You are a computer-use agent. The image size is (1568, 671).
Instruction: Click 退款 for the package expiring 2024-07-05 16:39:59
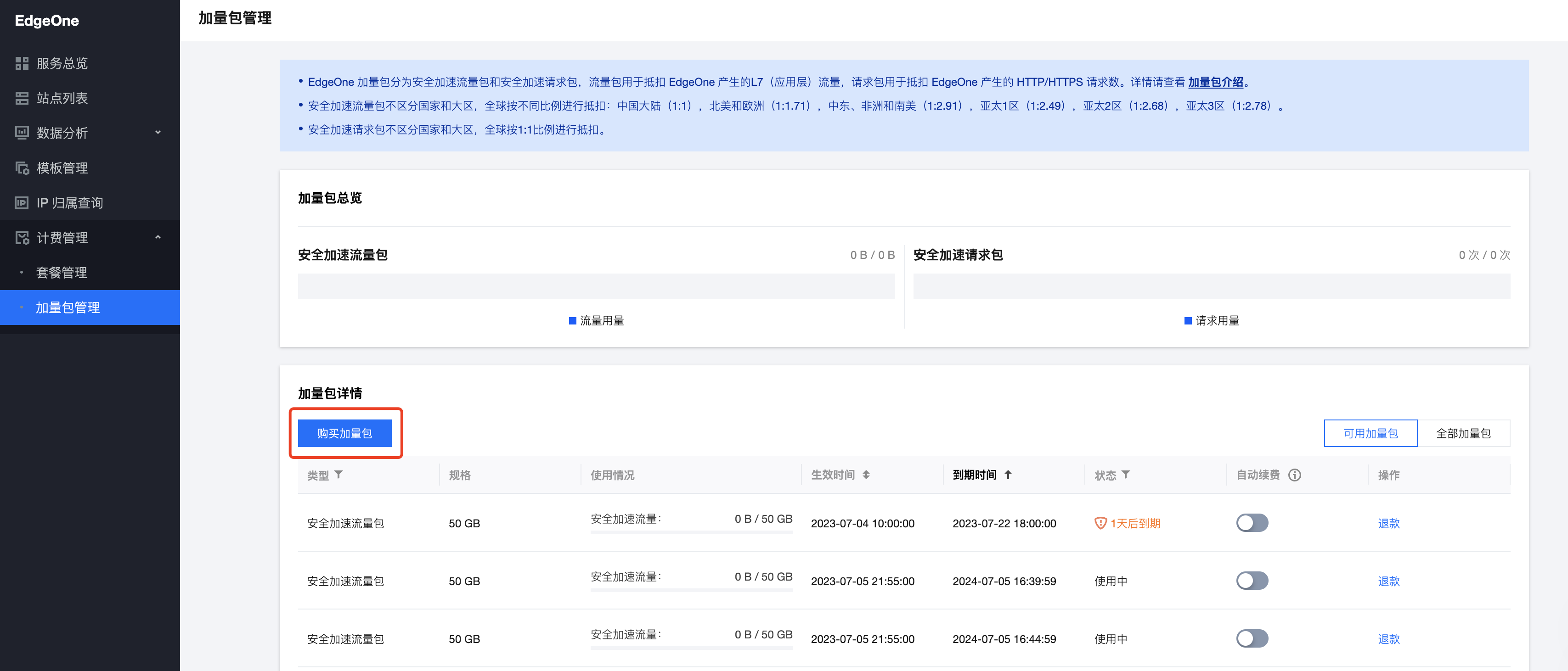coord(1388,581)
